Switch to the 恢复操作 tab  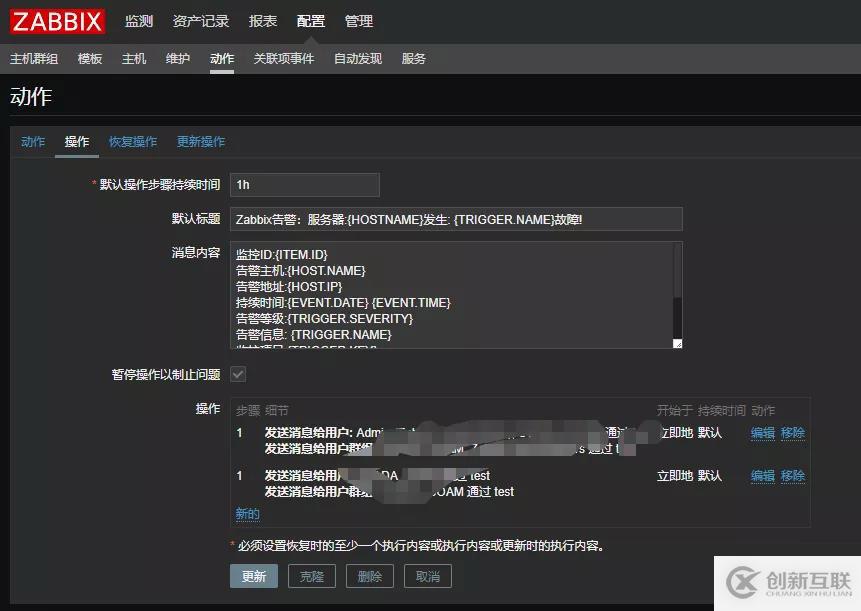point(133,141)
